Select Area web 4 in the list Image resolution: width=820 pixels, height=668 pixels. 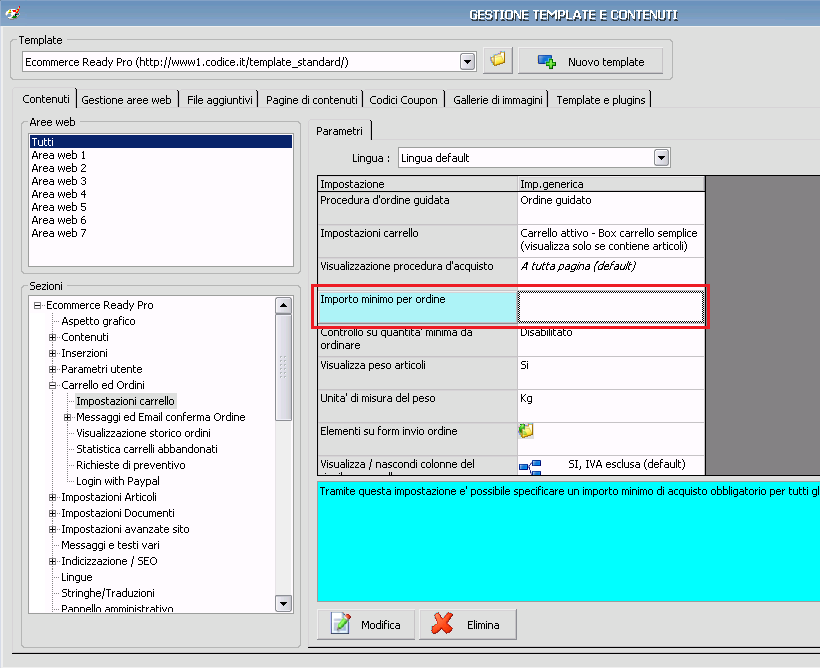pos(161,194)
